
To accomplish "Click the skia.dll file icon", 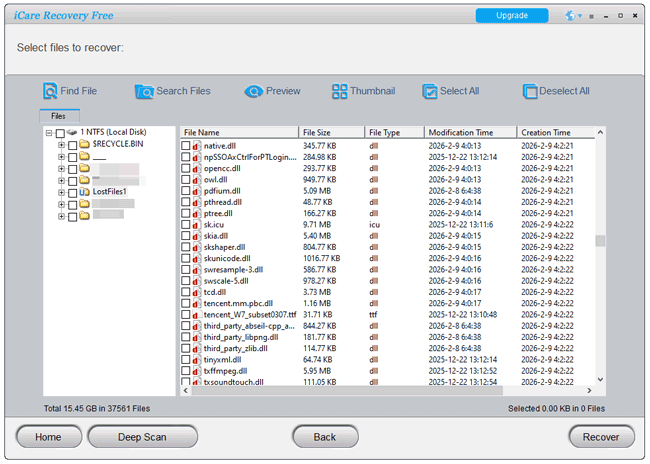I will [x=196, y=236].
